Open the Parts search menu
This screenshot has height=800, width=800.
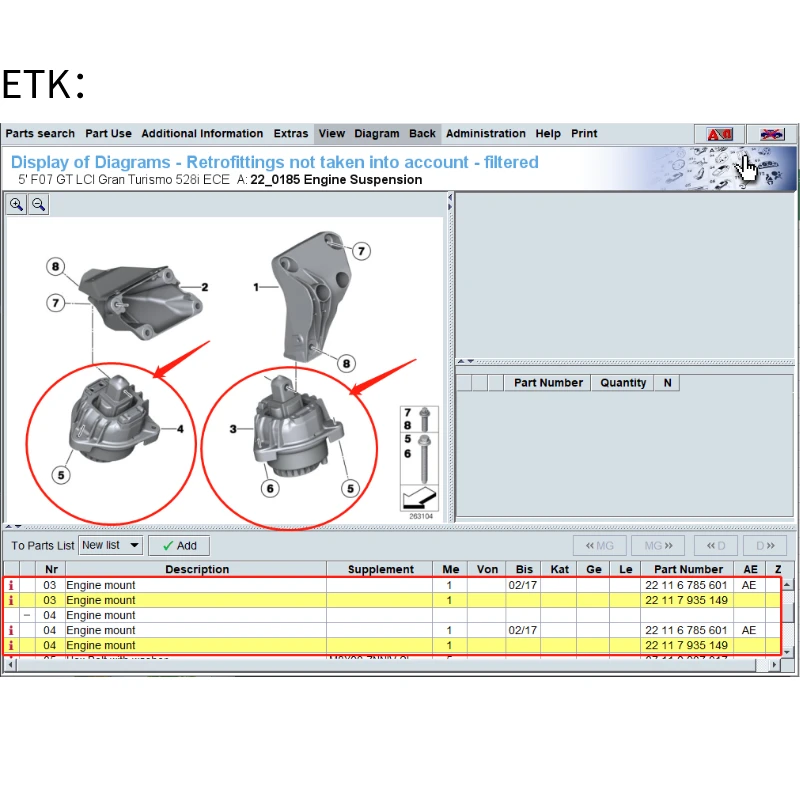pos(40,134)
